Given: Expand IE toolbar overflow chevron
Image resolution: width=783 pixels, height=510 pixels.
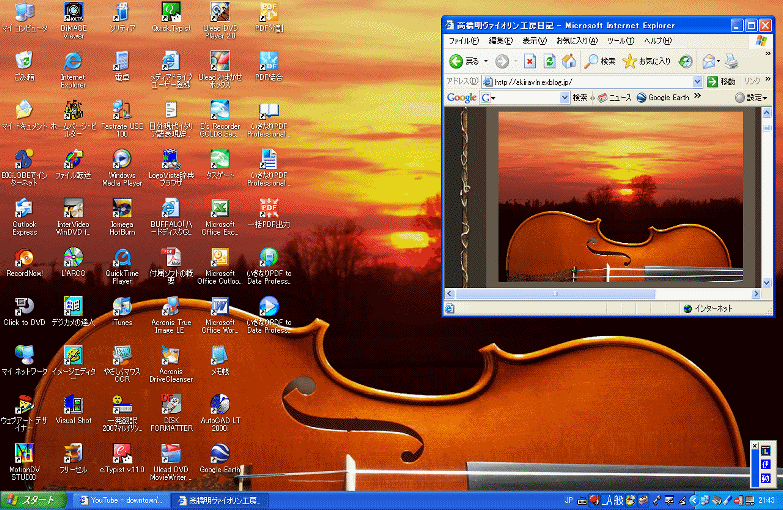Looking at the screenshot, I should coord(768,53).
